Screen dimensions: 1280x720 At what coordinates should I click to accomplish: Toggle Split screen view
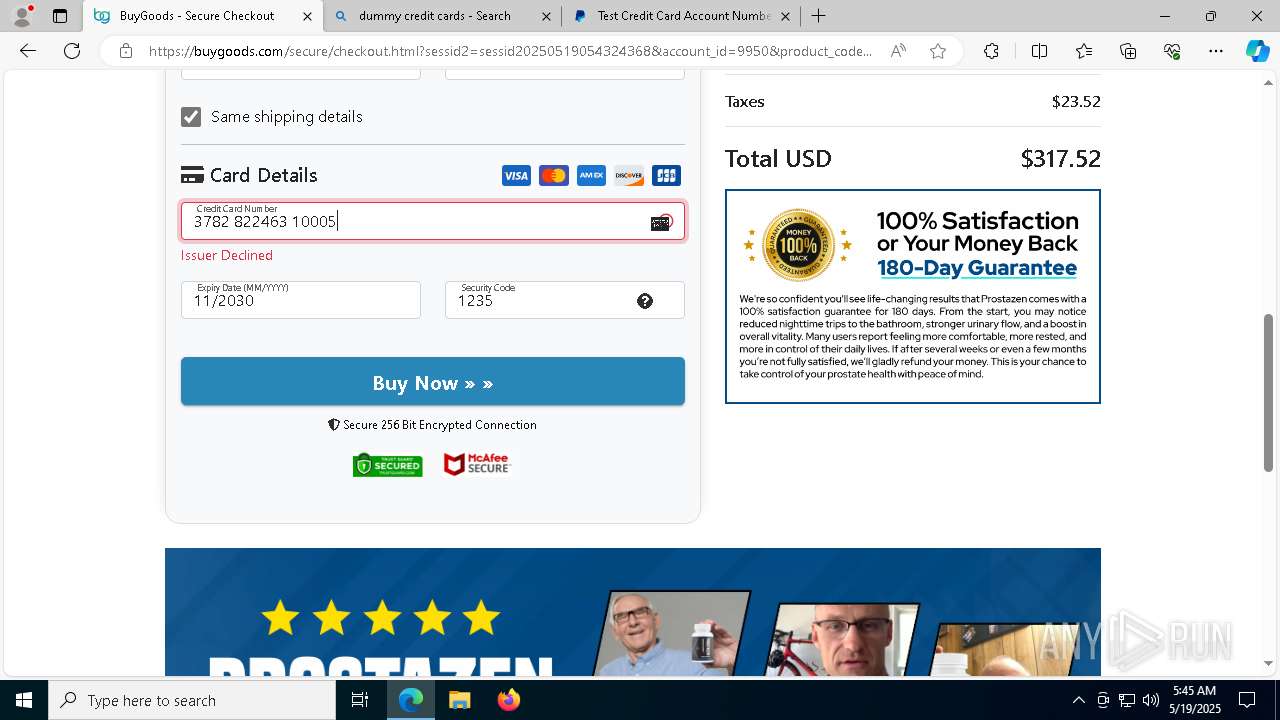coord(1039,51)
